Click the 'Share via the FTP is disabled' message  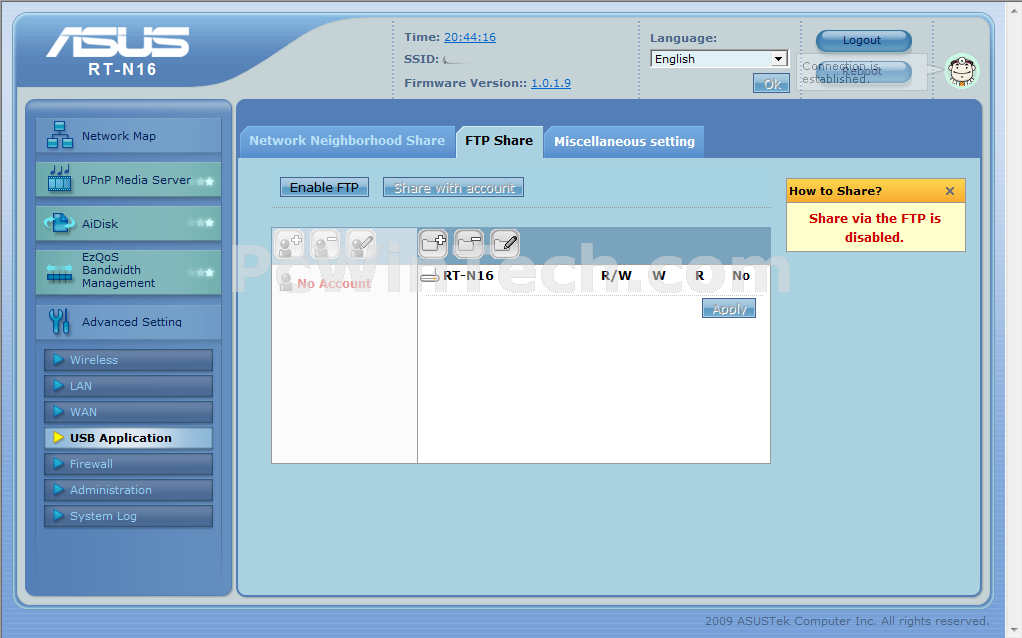point(875,228)
